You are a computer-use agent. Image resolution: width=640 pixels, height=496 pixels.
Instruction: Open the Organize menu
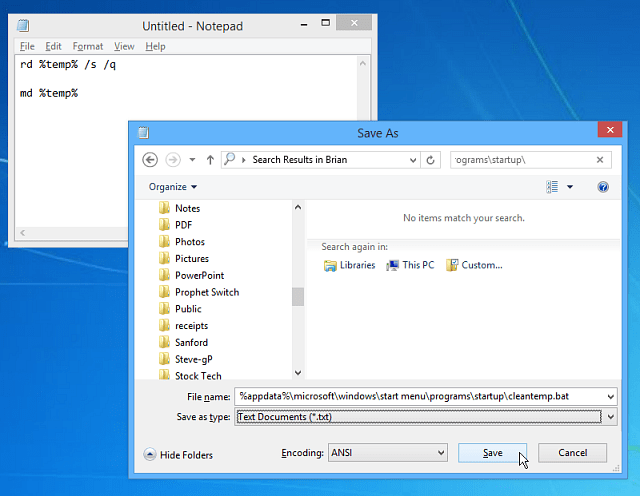tap(173, 187)
